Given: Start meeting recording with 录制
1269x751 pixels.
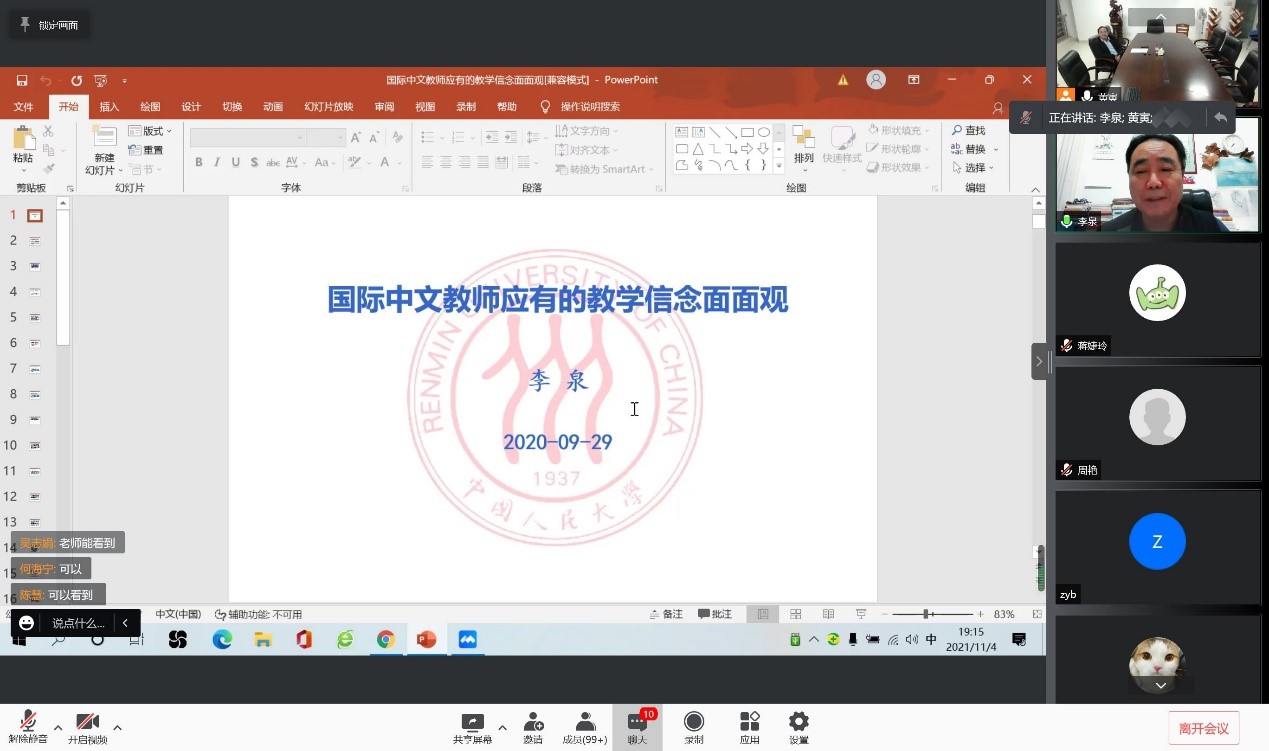Looking at the screenshot, I should (x=694, y=728).
